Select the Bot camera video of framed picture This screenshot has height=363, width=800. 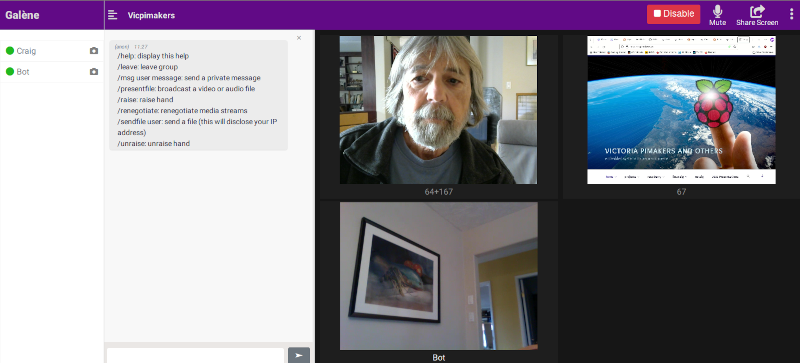[x=439, y=276]
